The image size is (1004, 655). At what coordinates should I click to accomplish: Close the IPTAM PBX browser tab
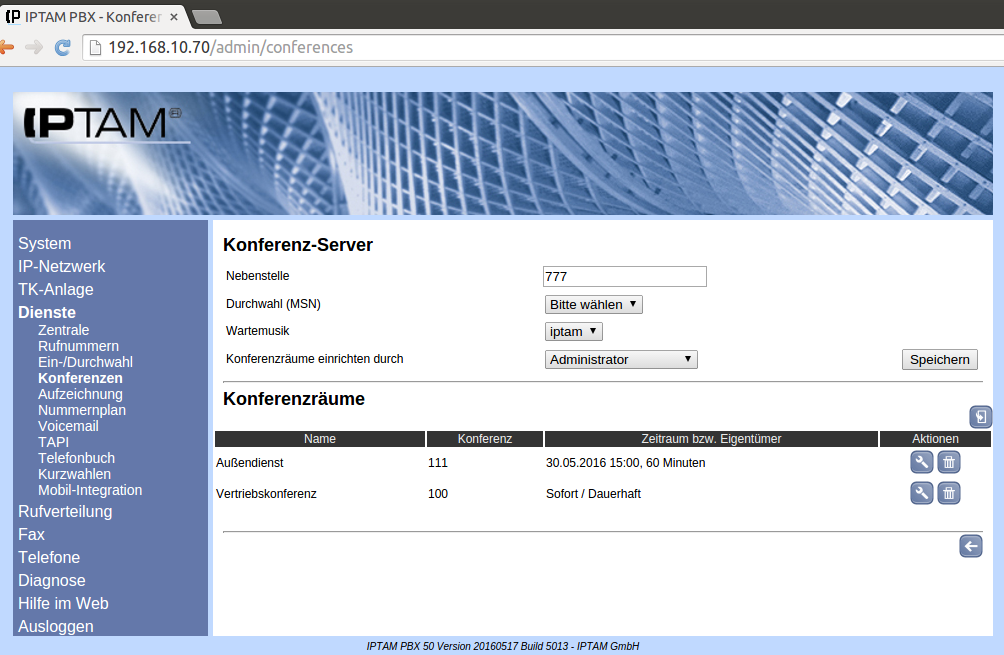point(173,17)
